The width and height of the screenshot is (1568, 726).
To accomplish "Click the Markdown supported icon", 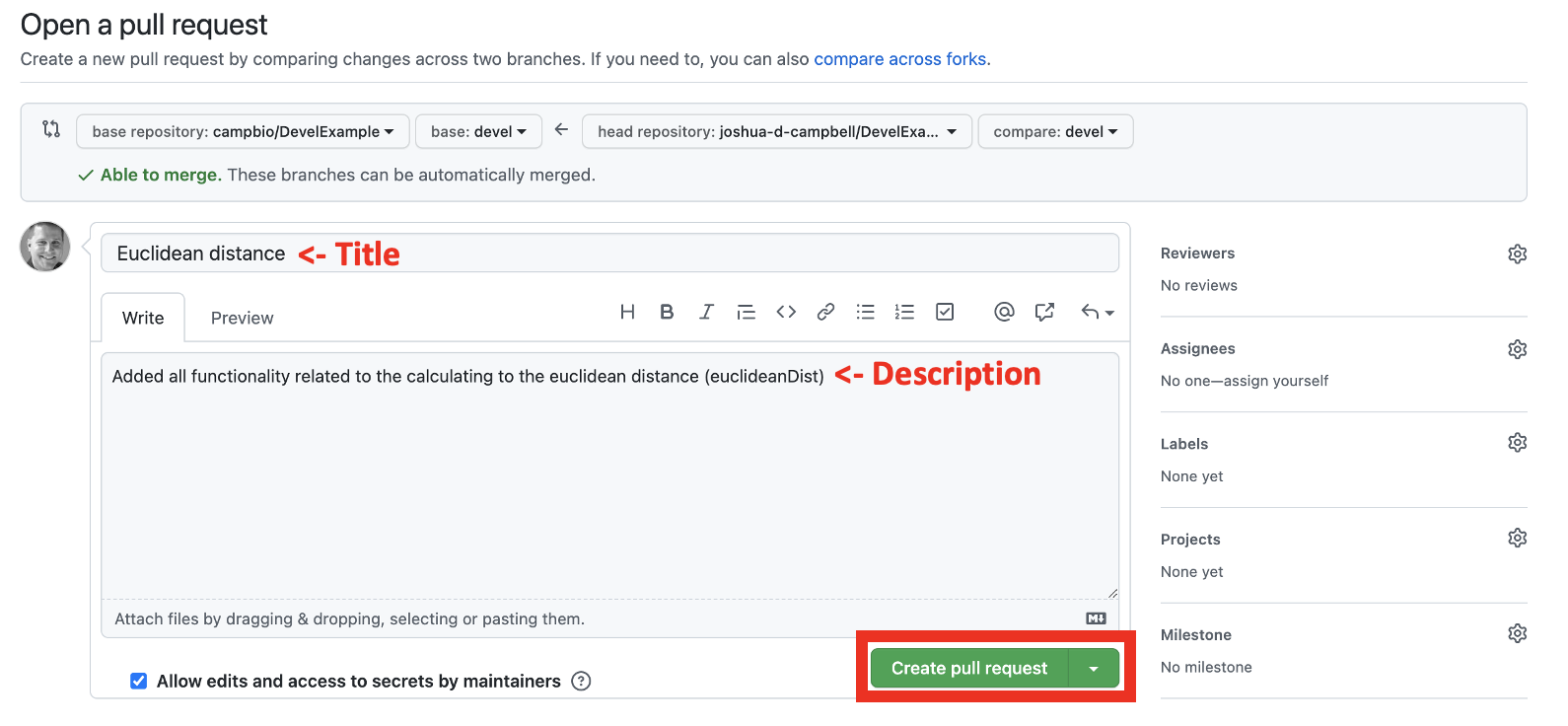I will tap(1096, 618).
